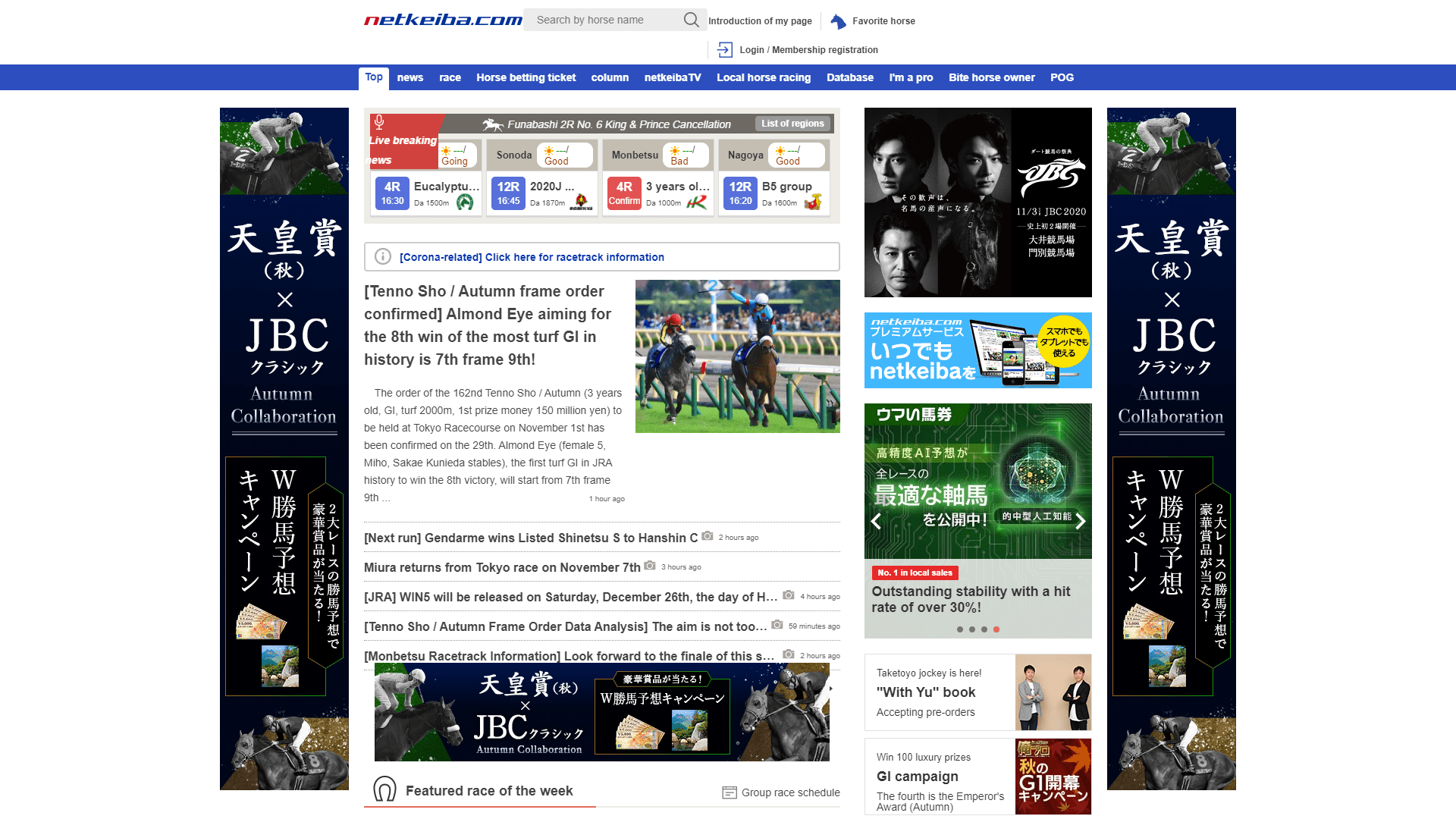The height and width of the screenshot is (819, 1456).
Task: Open Corona-related racetrack information link
Action: click(x=532, y=257)
